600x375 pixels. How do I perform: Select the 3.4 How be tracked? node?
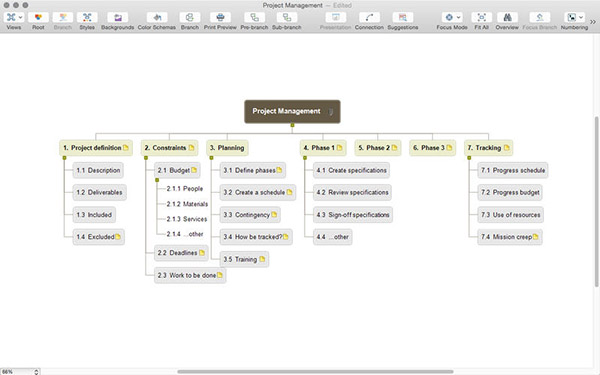tap(256, 237)
